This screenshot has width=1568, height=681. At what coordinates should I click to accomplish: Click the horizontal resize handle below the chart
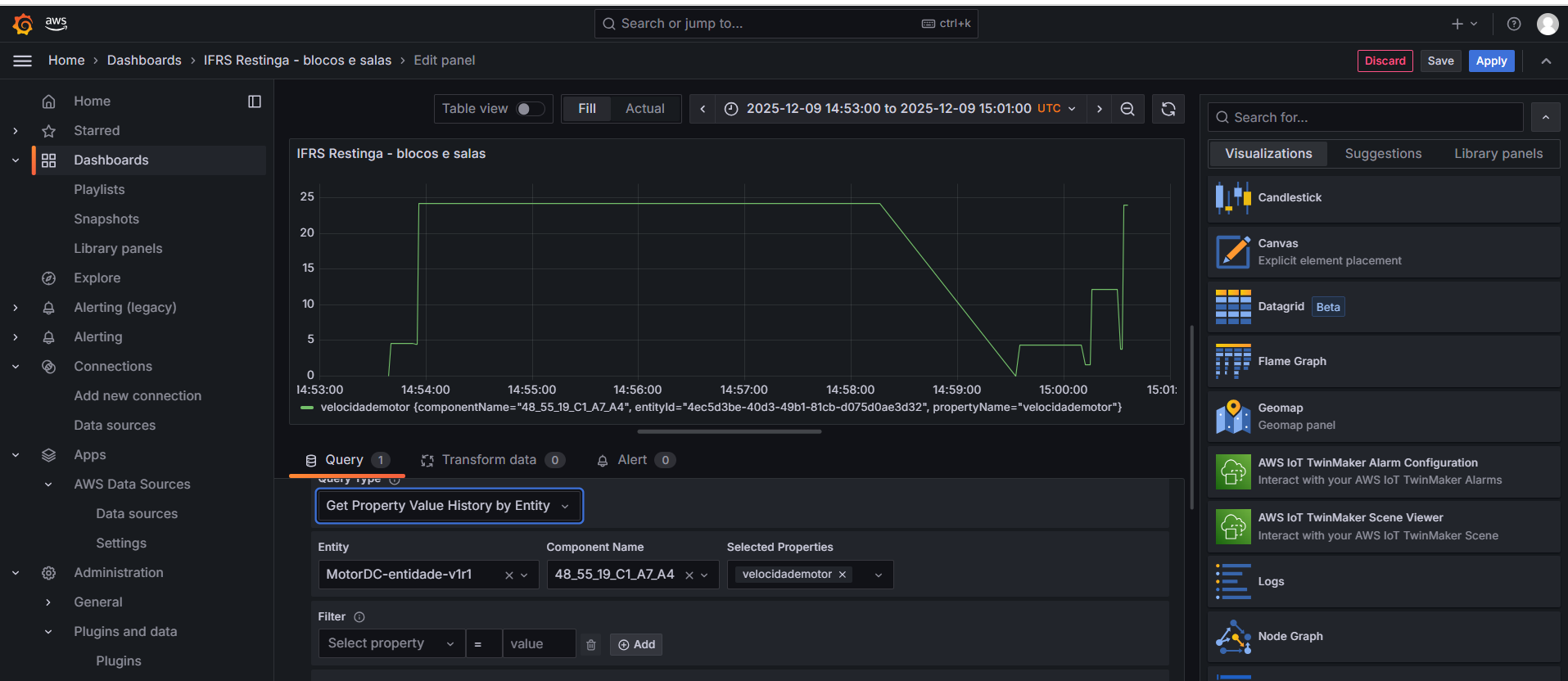pyautogui.click(x=729, y=431)
